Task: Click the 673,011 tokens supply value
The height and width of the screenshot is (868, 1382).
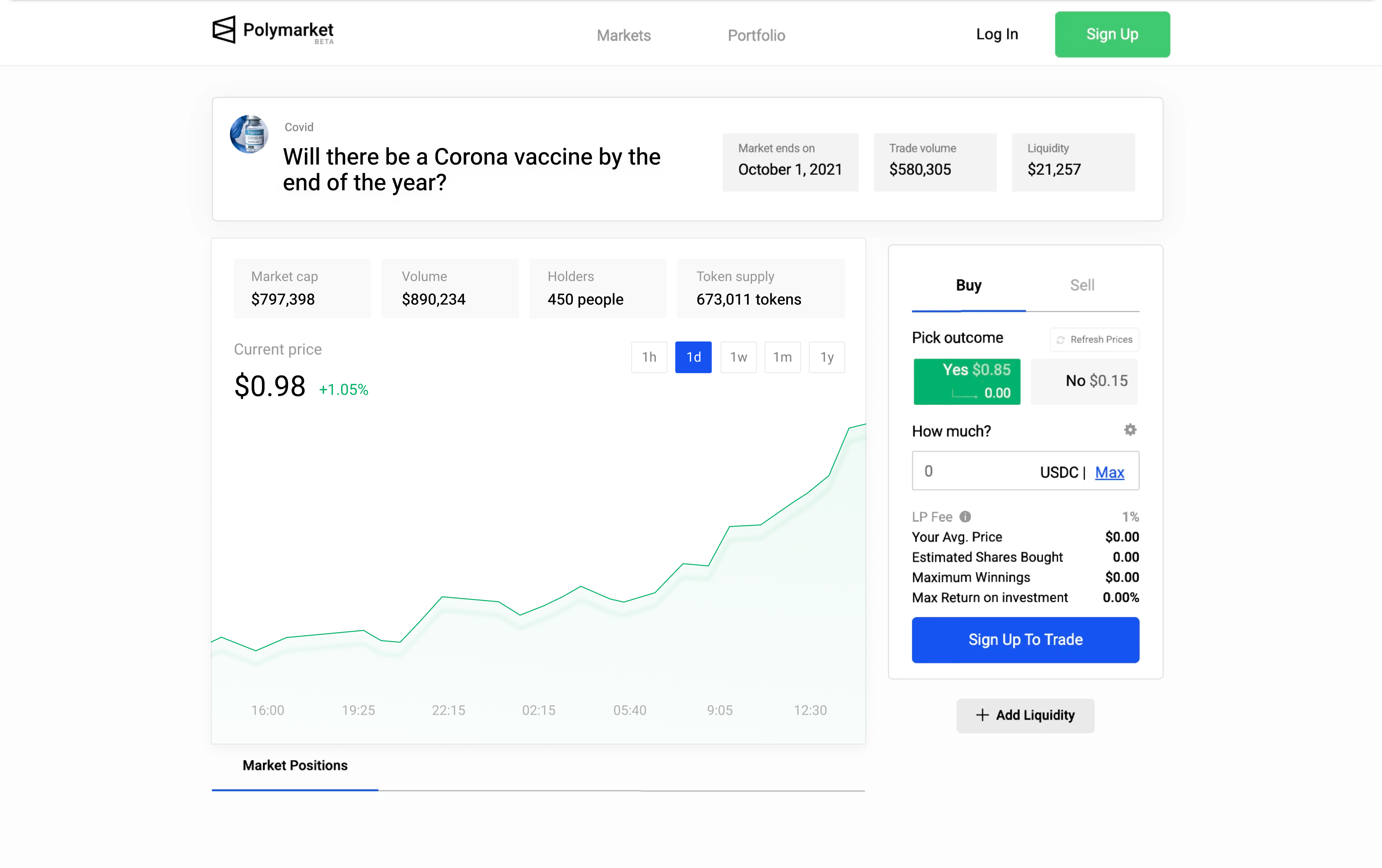Action: tap(748, 299)
